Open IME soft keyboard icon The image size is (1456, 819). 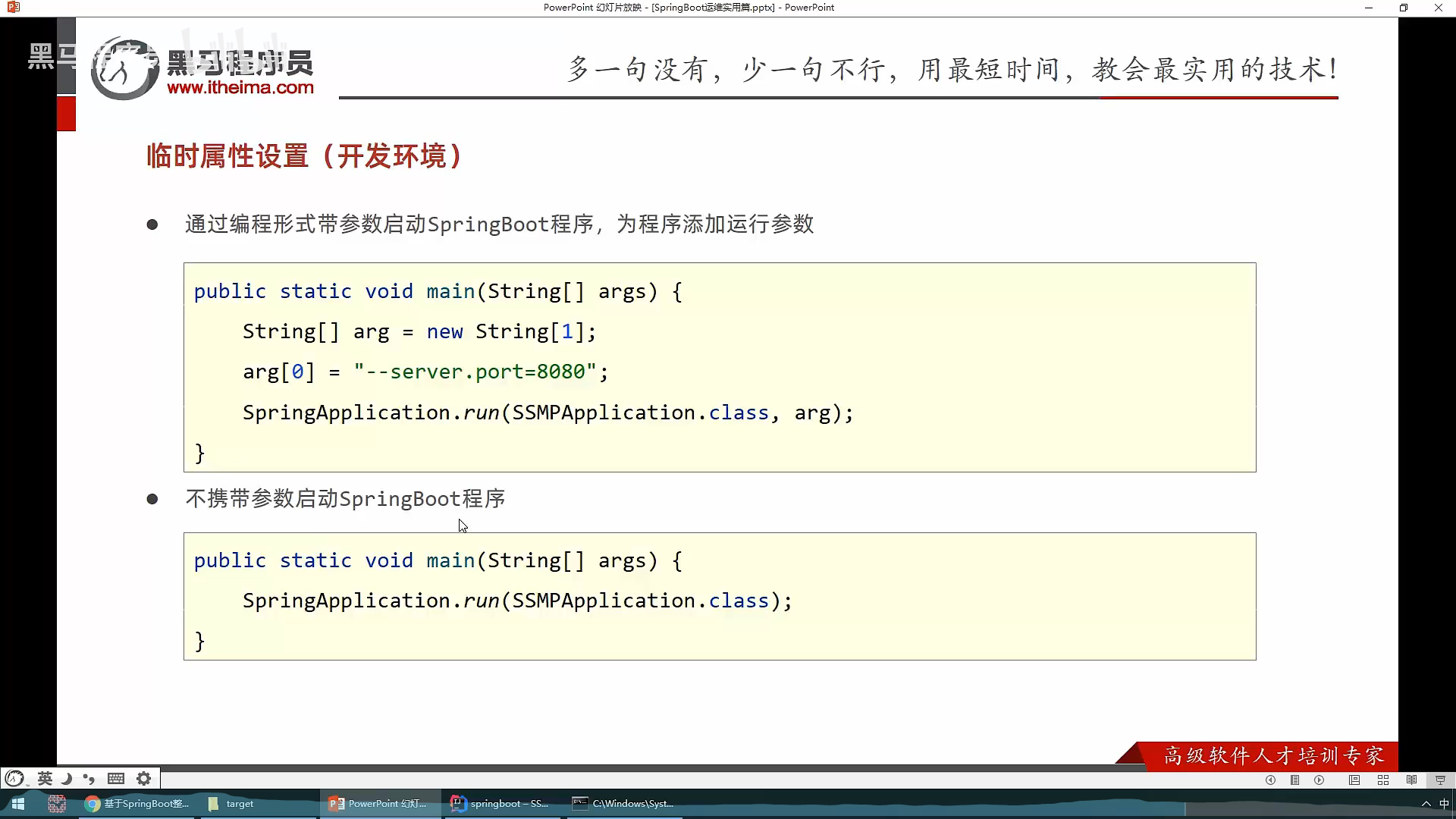[x=116, y=779]
